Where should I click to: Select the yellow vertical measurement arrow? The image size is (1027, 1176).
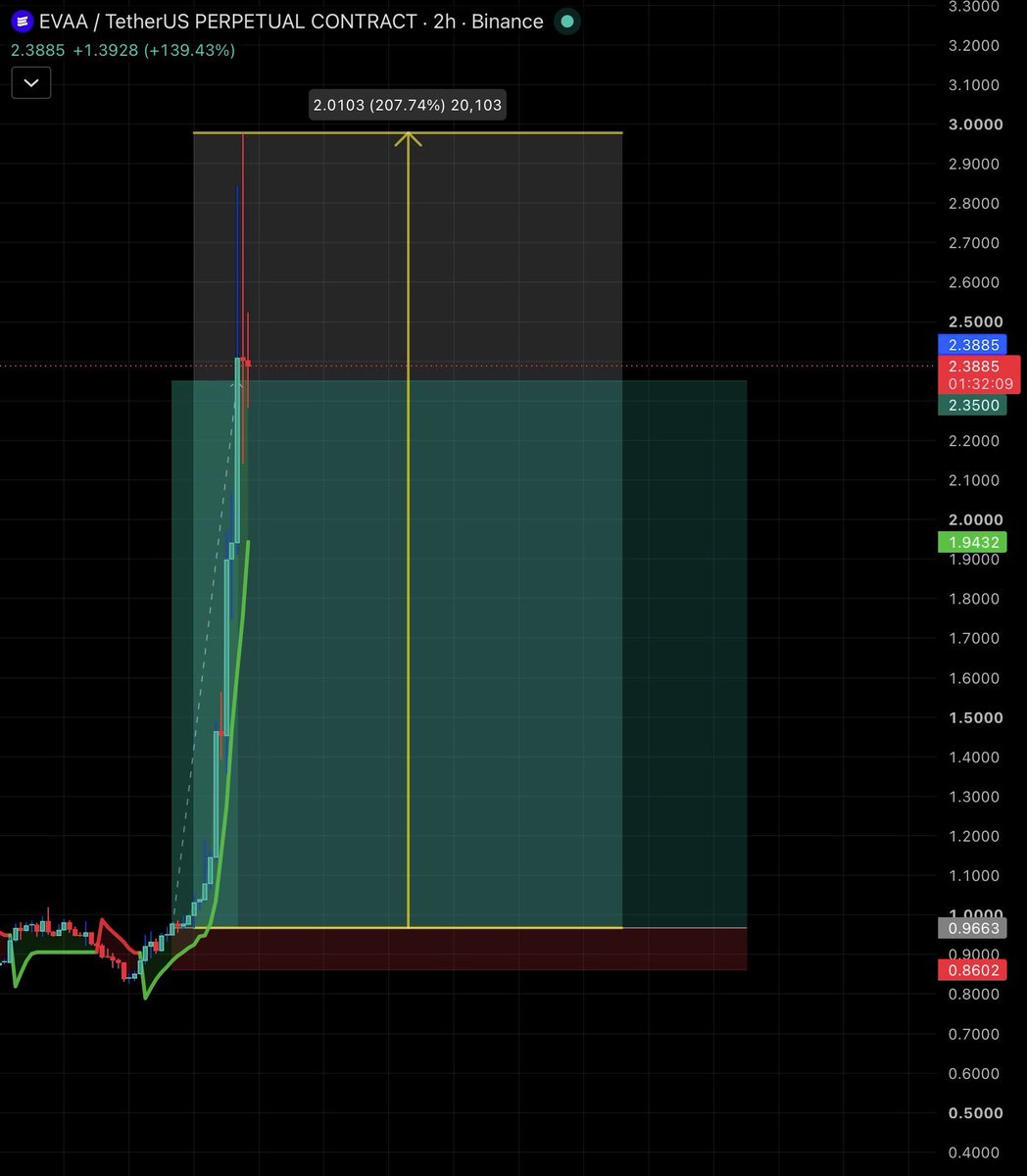tap(408, 529)
